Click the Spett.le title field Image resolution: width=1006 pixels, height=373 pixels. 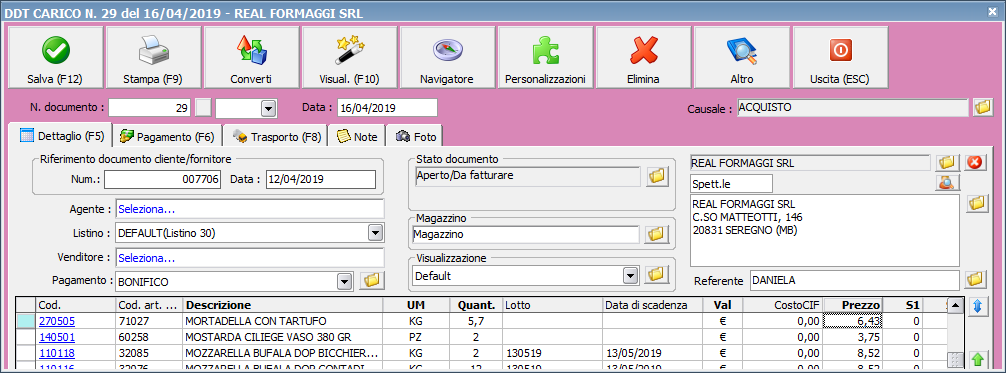coord(732,183)
